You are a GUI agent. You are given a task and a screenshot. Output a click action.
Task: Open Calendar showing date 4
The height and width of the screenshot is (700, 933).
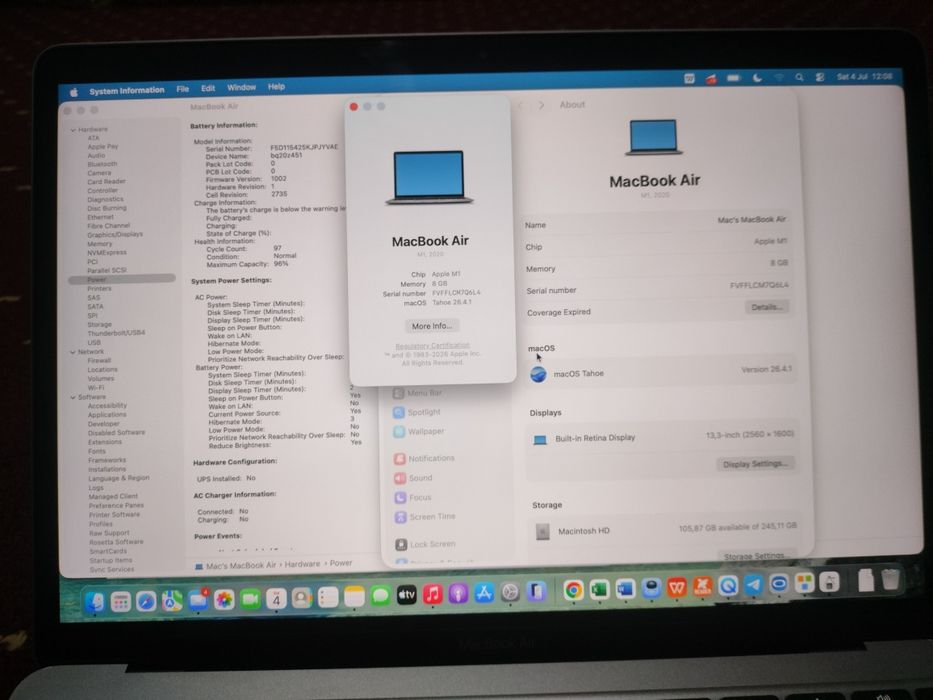coord(276,598)
